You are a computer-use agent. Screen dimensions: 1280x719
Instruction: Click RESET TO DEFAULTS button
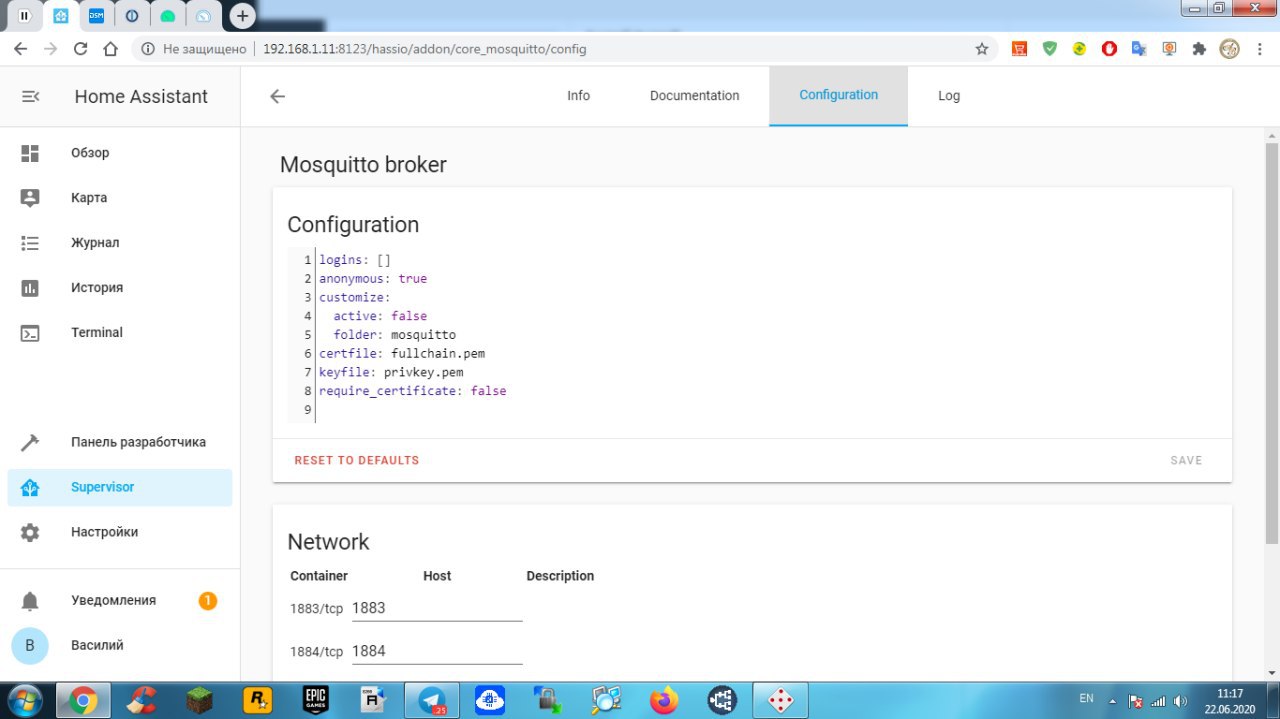tap(357, 461)
